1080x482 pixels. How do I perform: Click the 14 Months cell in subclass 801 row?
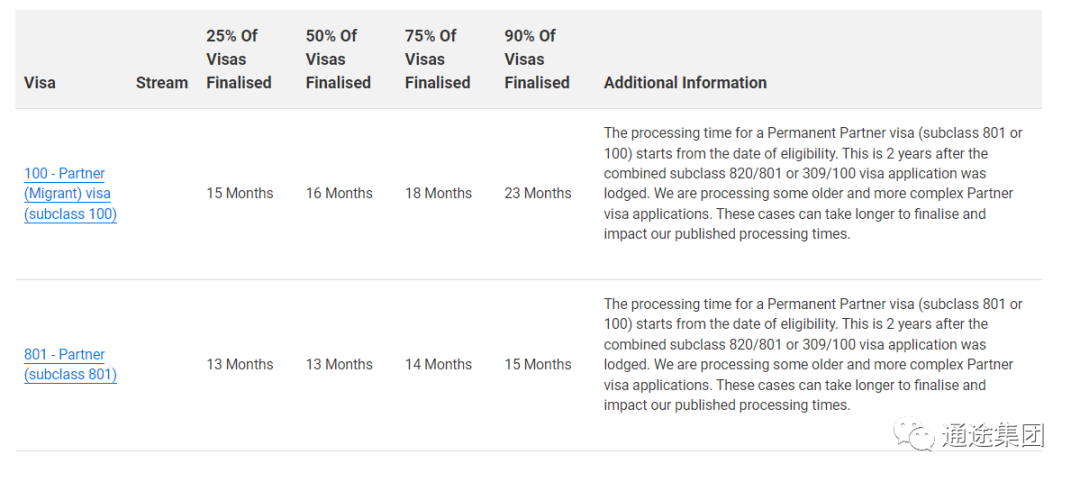[438, 364]
